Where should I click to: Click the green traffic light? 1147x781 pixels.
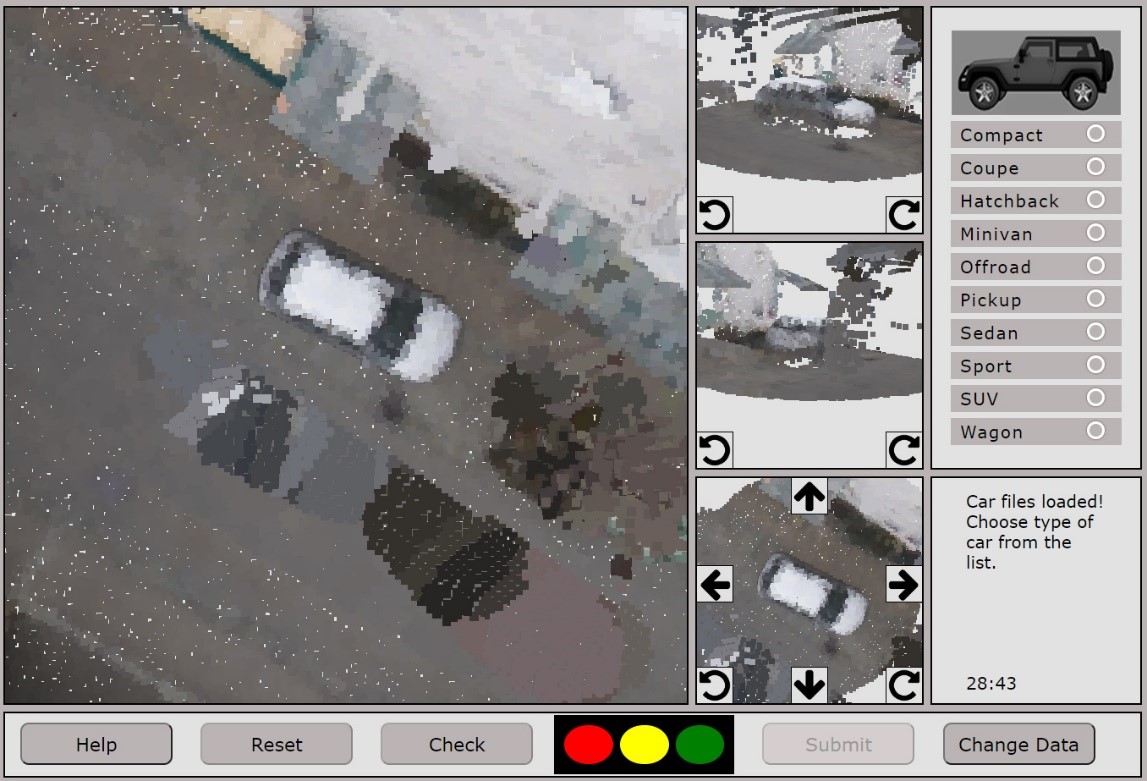(700, 744)
